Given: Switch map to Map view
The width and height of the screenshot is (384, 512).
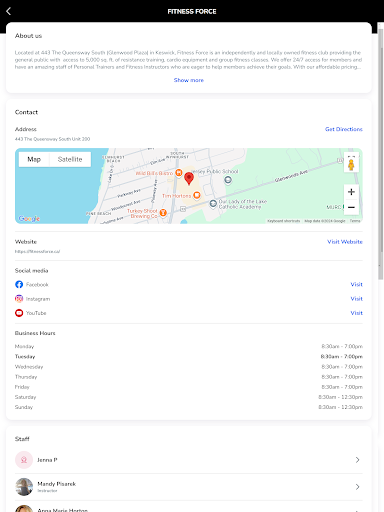Looking at the screenshot, I should pyautogui.click(x=34, y=159).
